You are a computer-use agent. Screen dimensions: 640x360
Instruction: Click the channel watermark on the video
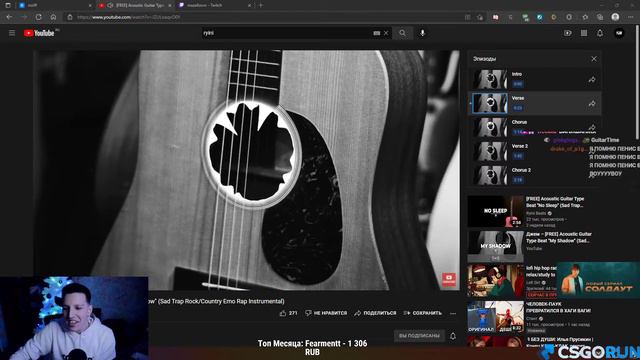449,280
